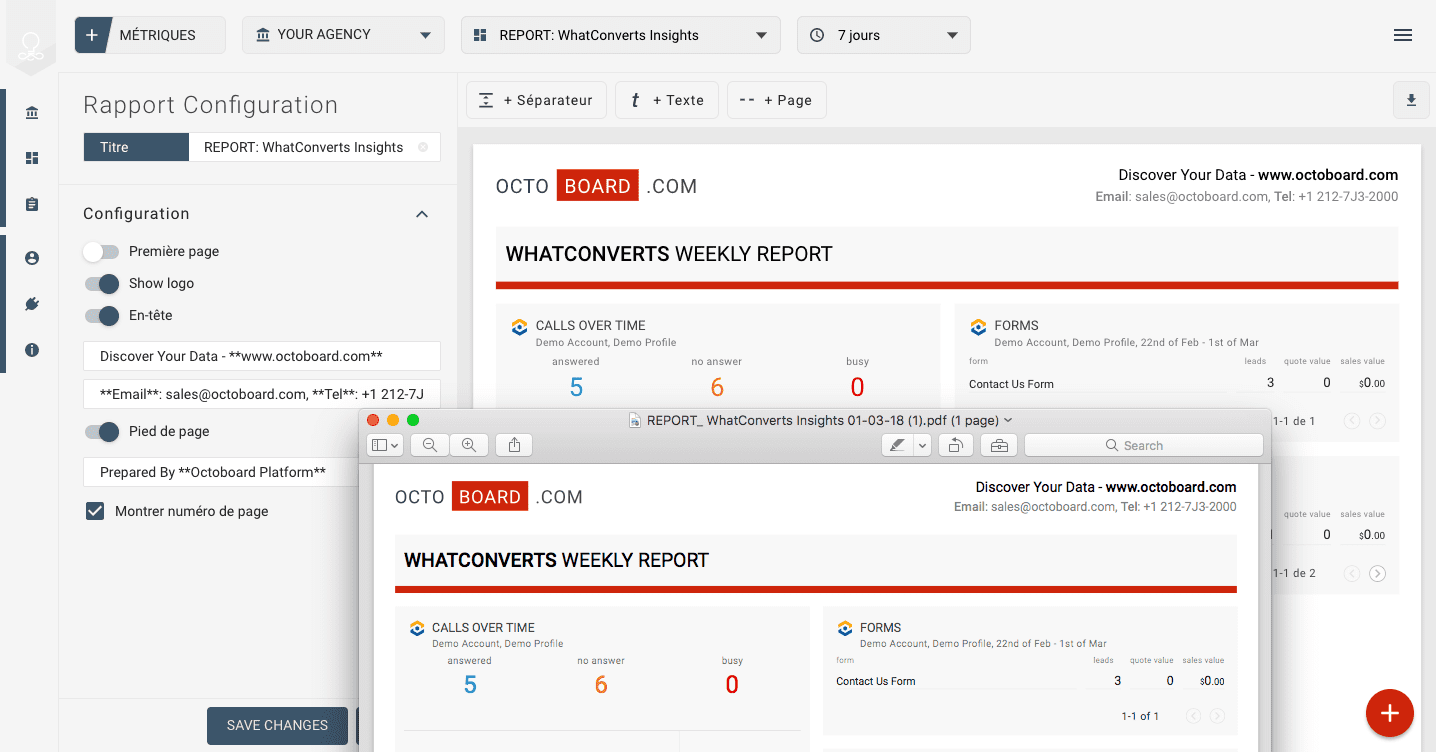Viewport: 1436px width, 752px height.
Task: Open the dashboards grid icon in the sidebar
Action: tap(32, 158)
